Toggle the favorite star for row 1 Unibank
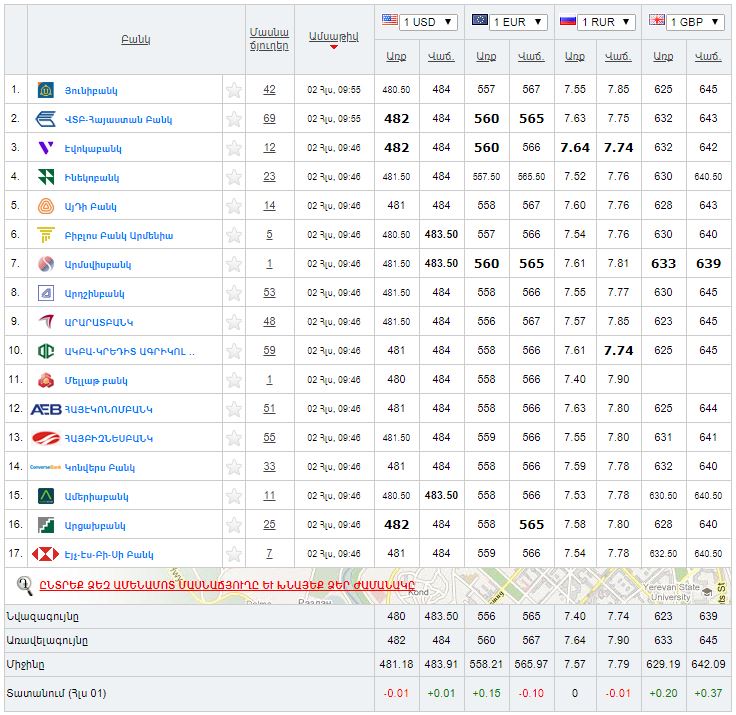The image size is (736, 715). tap(234, 90)
